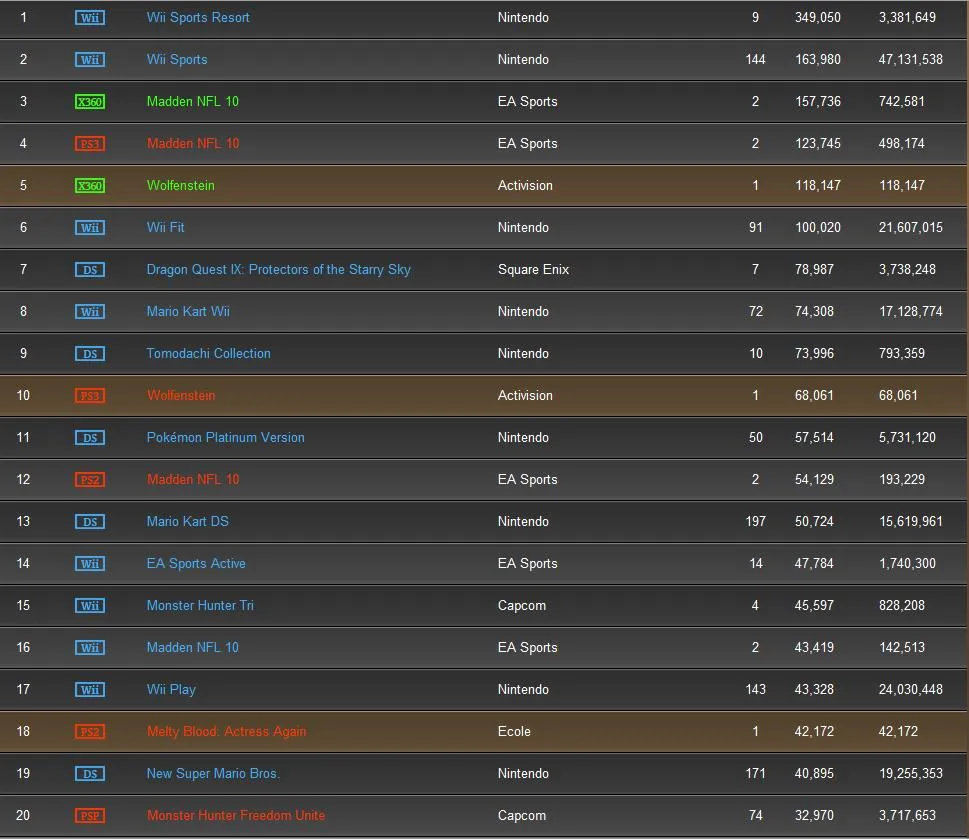
Task: Open the green Madden NFL 10 link at rank 3
Action: (192, 101)
